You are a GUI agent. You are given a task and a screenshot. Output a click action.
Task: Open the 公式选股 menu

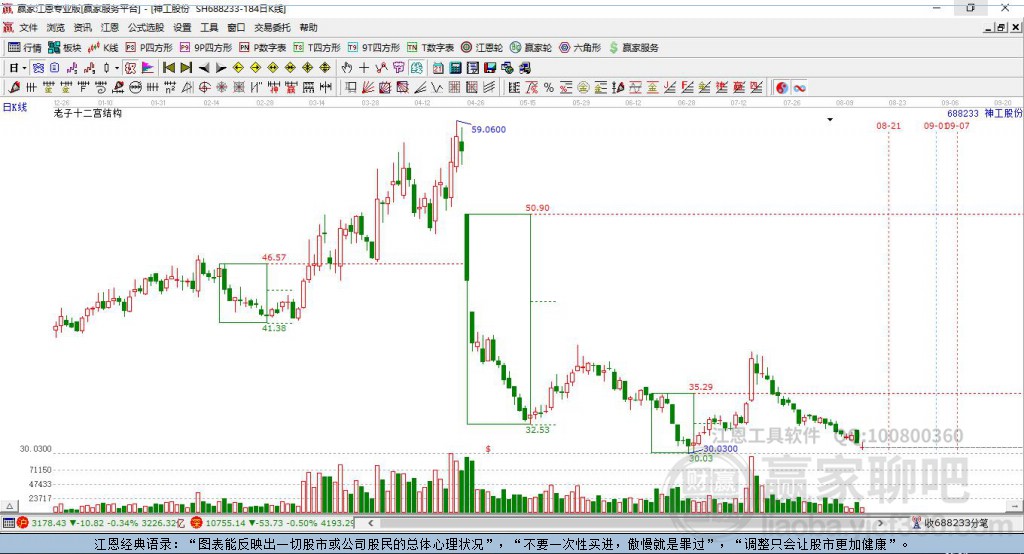pyautogui.click(x=146, y=27)
